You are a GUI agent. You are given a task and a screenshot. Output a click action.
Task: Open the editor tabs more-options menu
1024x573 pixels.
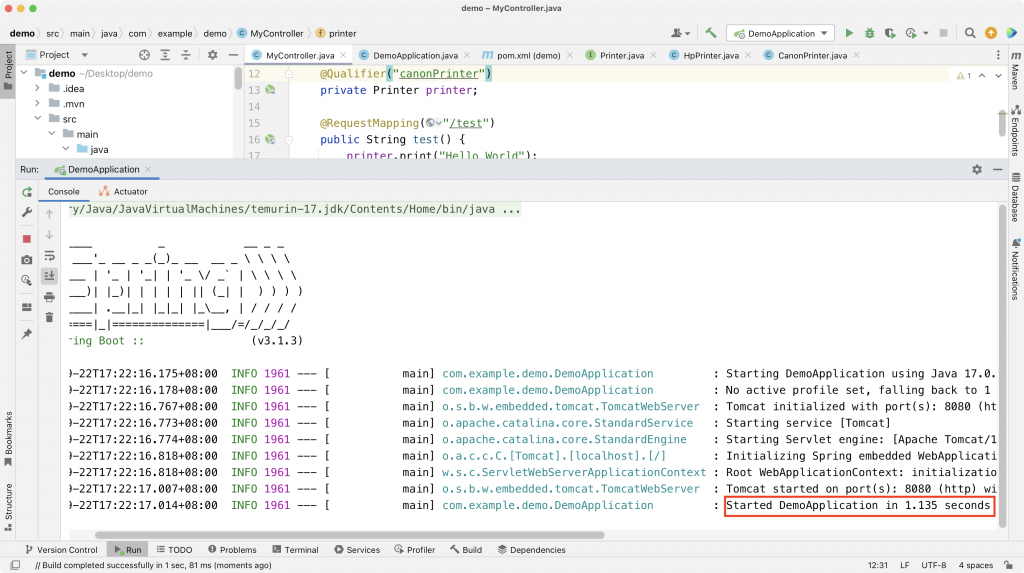tap(998, 56)
